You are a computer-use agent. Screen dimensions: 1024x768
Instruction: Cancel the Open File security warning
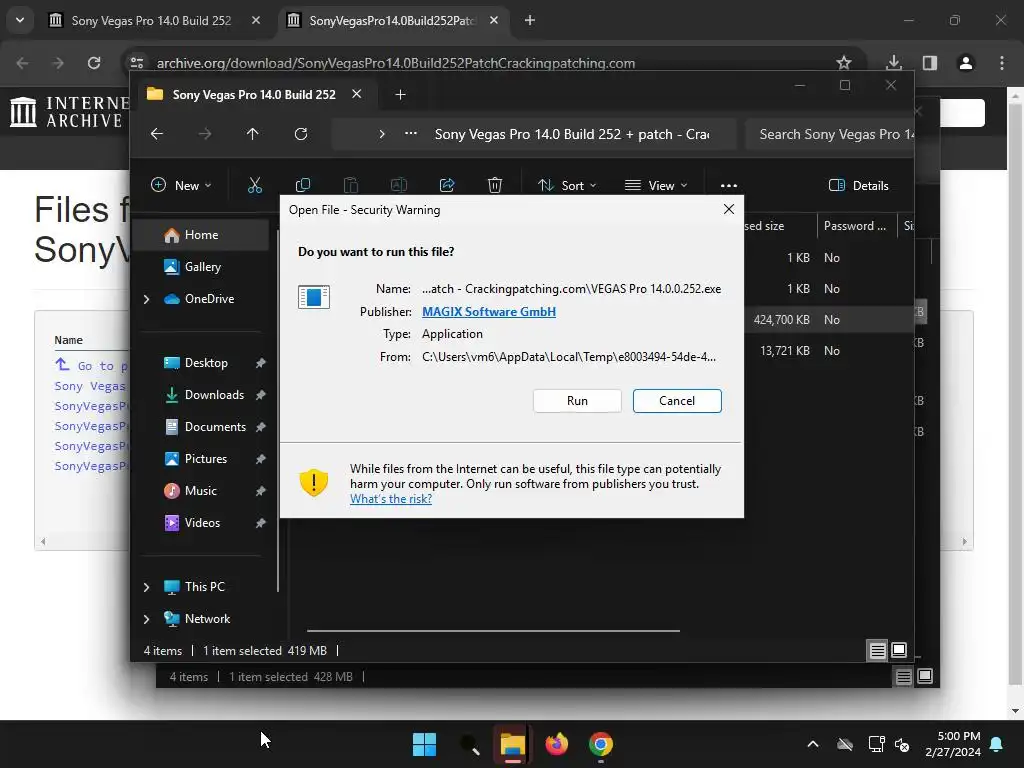tap(677, 401)
